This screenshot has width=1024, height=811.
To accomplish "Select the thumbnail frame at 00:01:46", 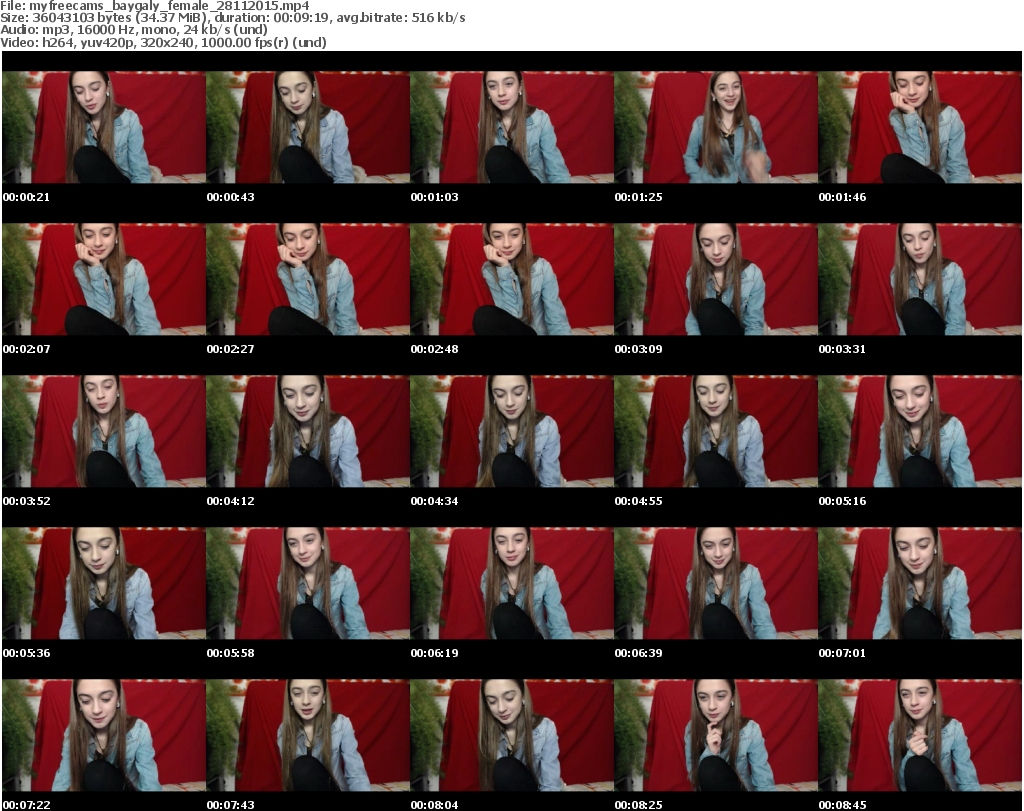I will [920, 127].
